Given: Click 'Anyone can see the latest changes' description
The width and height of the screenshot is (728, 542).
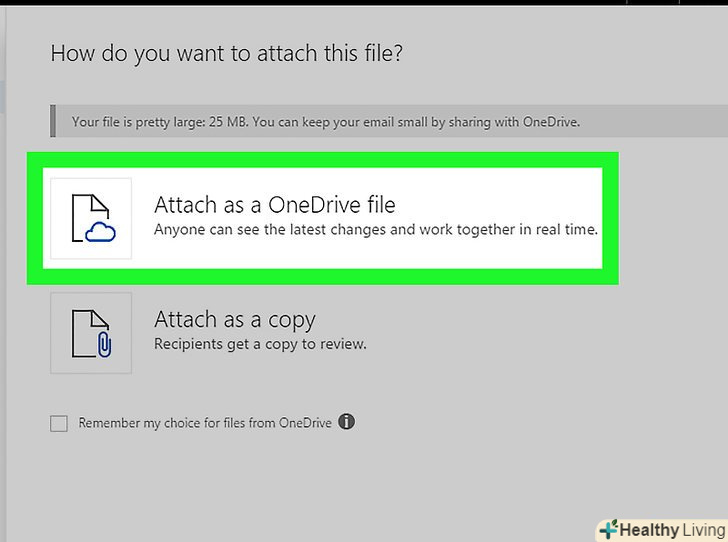Looking at the screenshot, I should pyautogui.click(x=375, y=230).
